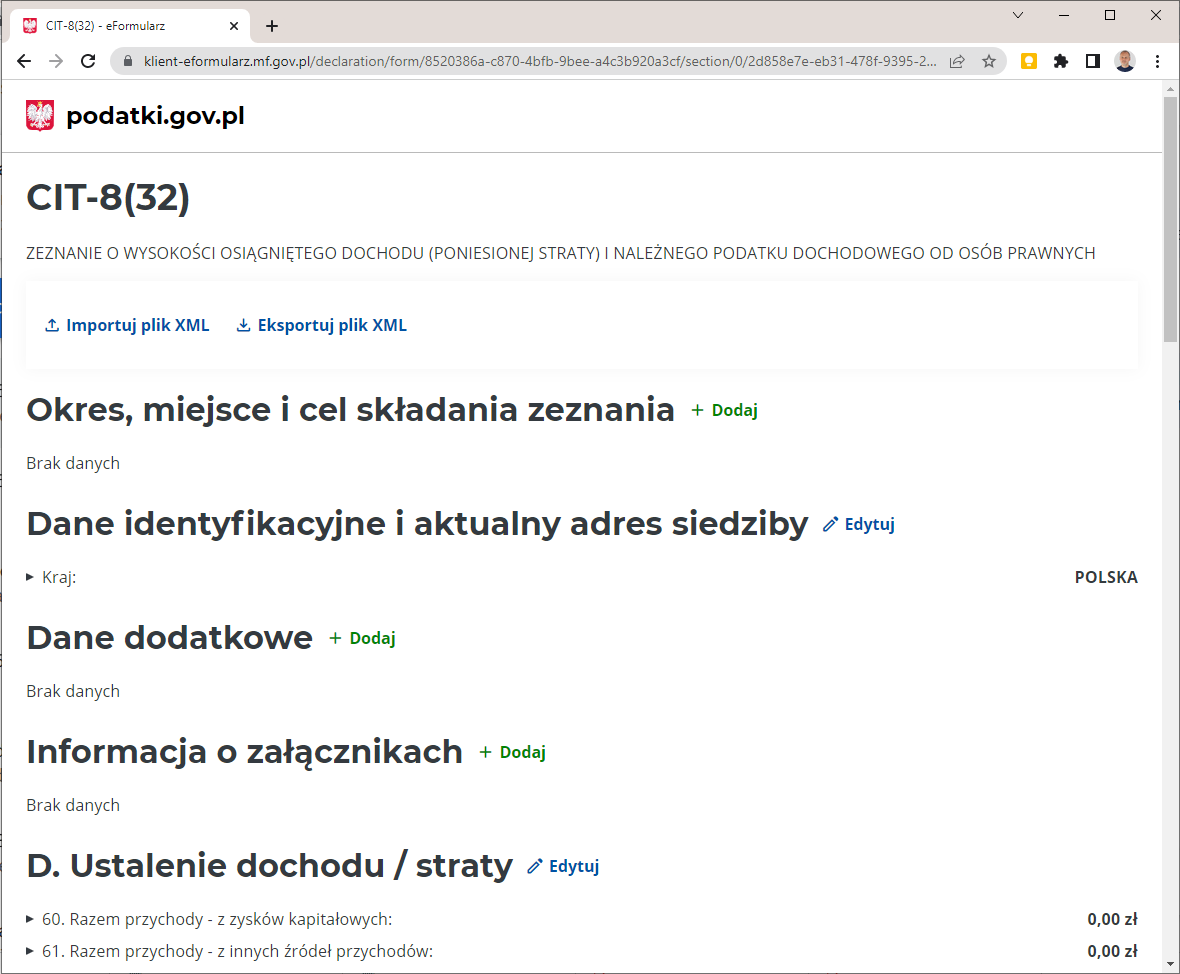The width and height of the screenshot is (1180, 974).
Task: Click Eksportuj plik XML
Action: click(x=321, y=325)
